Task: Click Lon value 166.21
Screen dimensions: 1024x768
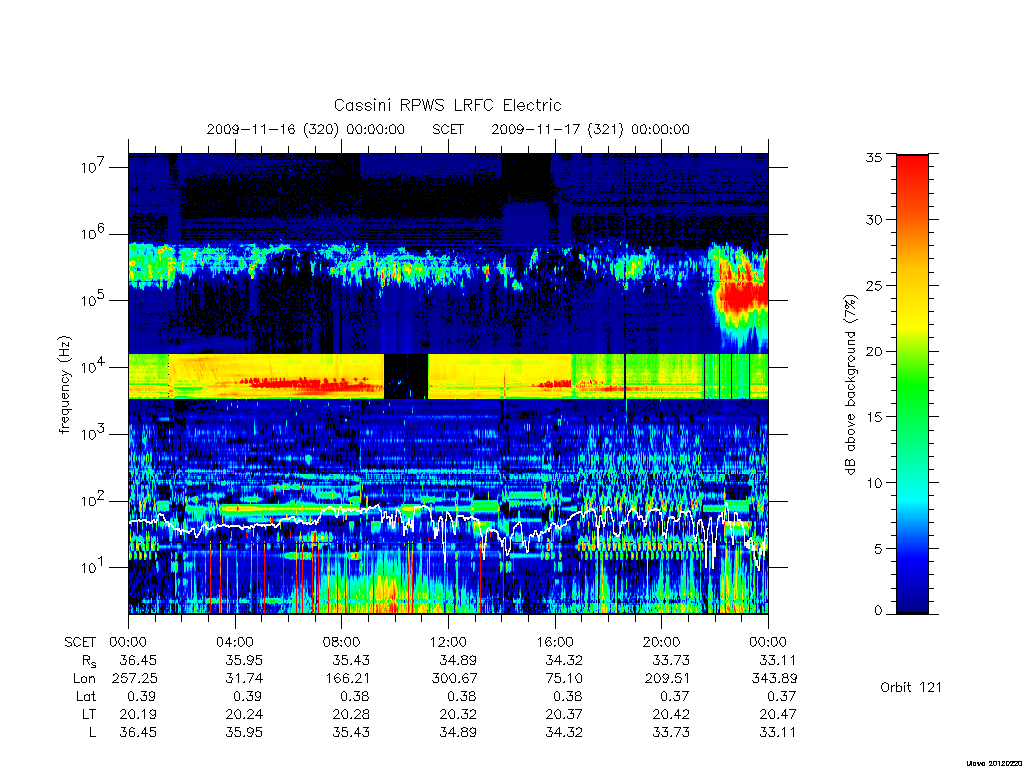Action: tap(347, 679)
